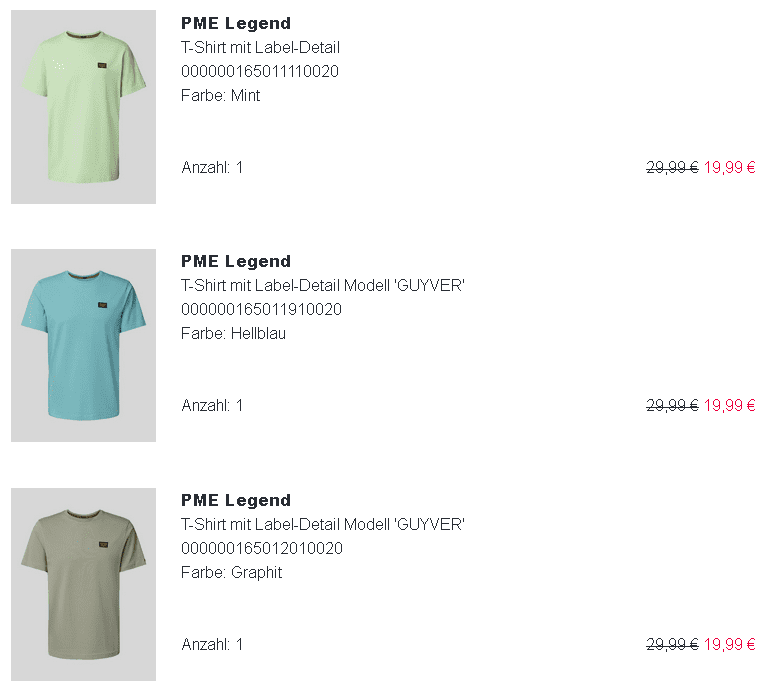Click the red 19,99 € price of Graphit shirt
This screenshot has width=782, height=692.
tap(729, 644)
